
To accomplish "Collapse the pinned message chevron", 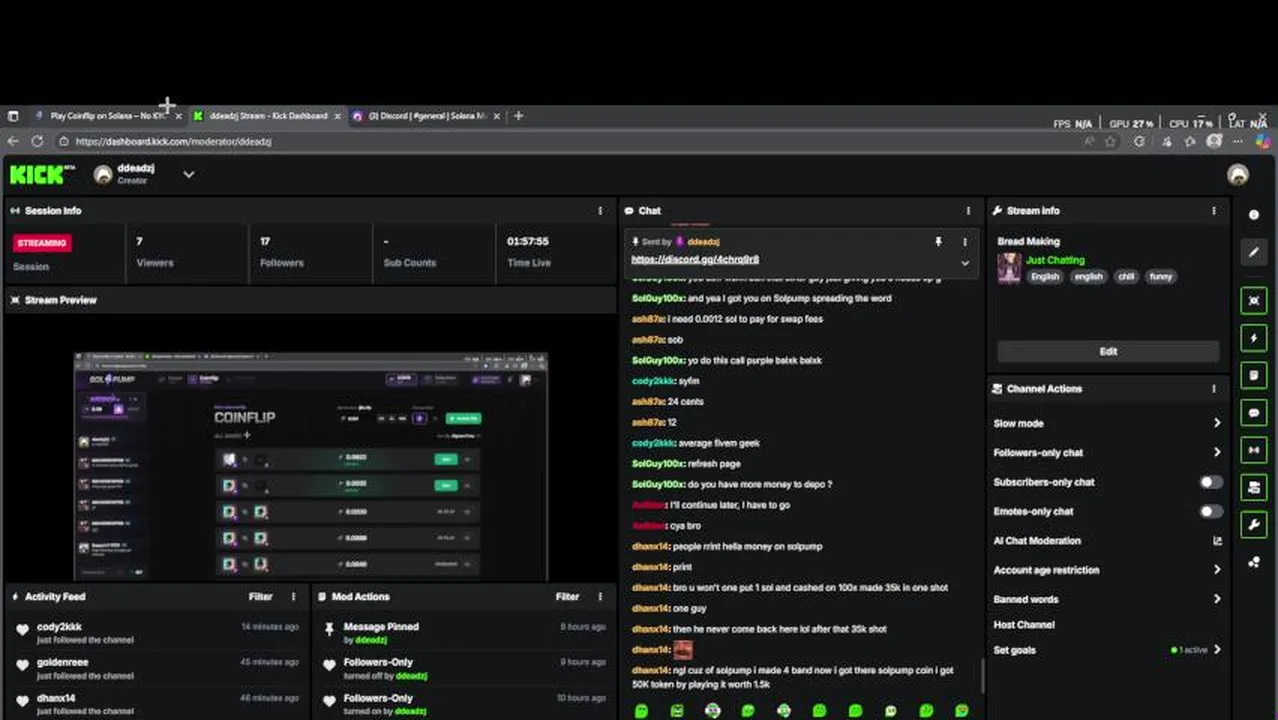I will click(x=965, y=263).
